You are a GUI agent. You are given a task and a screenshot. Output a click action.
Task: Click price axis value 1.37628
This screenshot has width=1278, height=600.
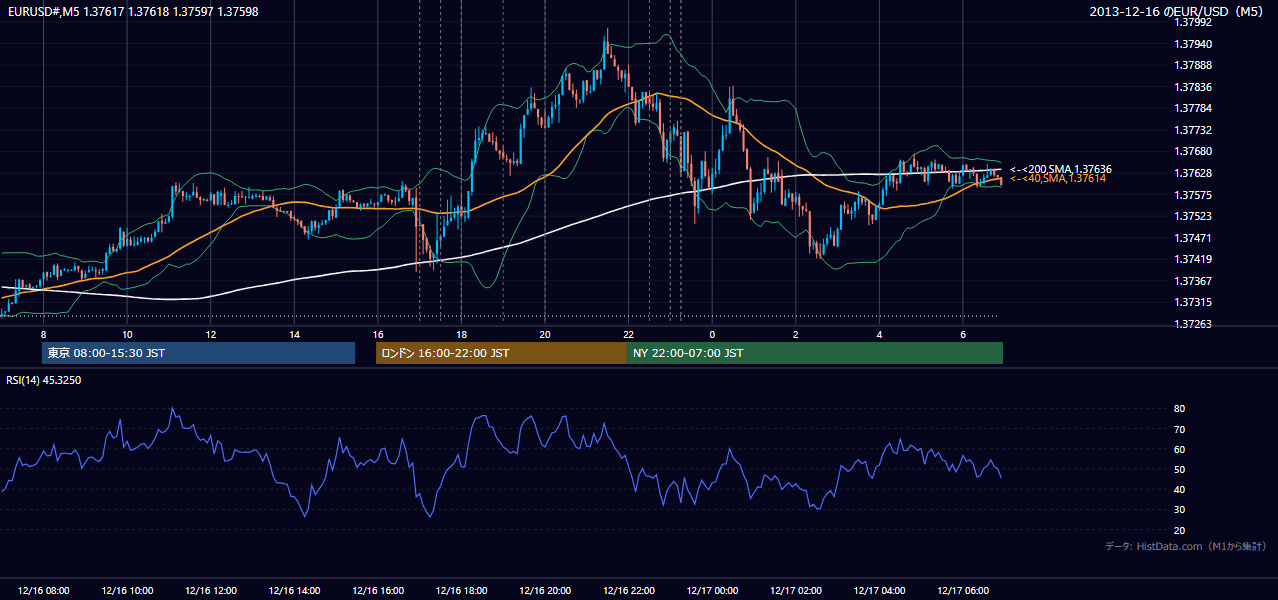coord(1194,173)
